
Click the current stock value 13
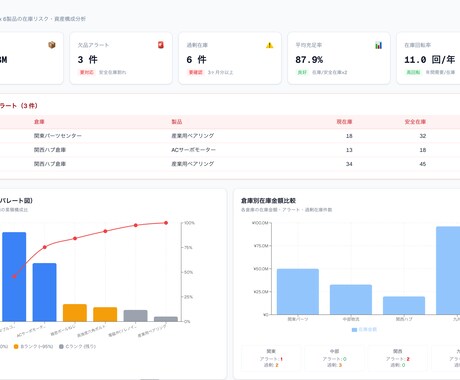pos(349,150)
